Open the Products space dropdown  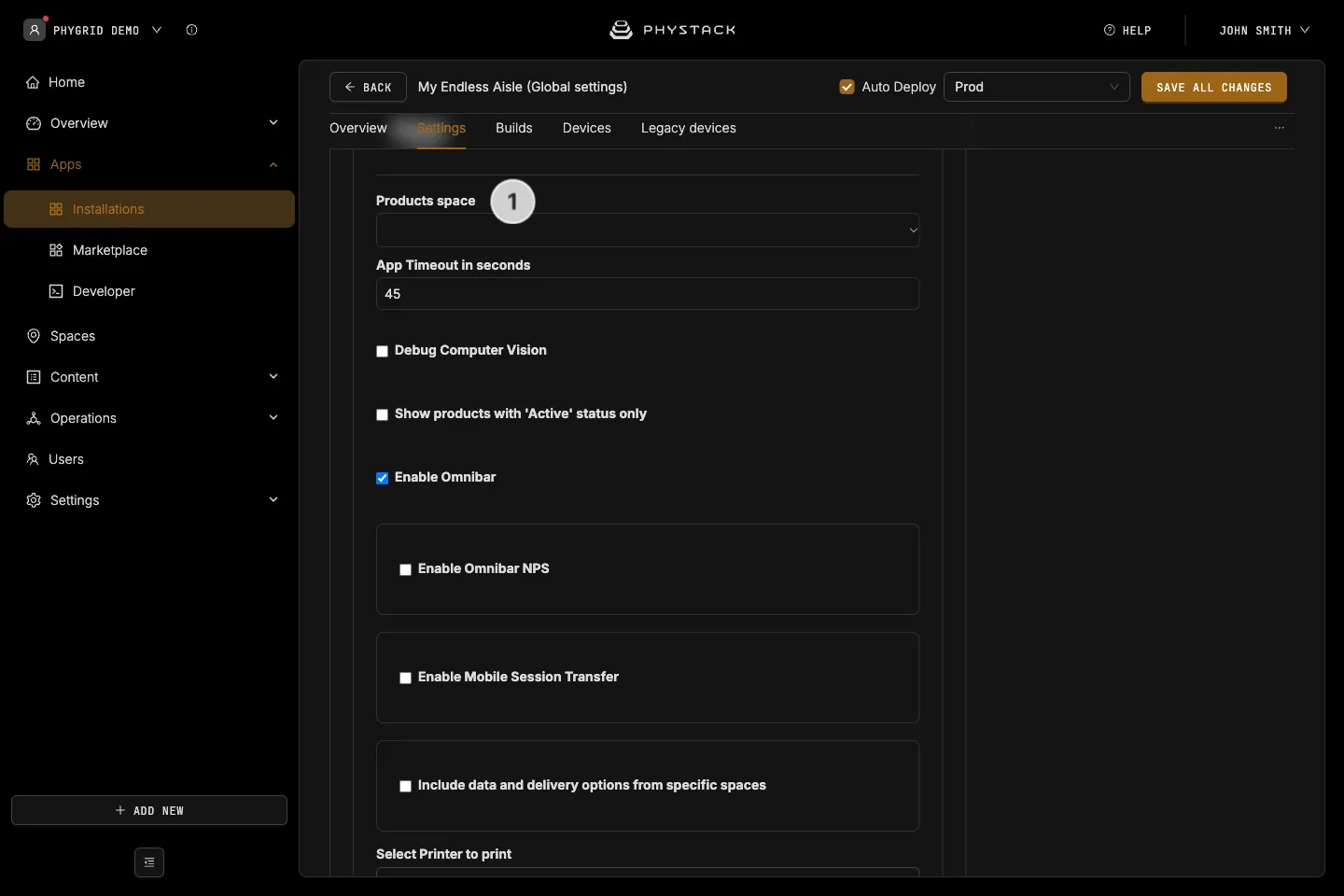tap(648, 231)
